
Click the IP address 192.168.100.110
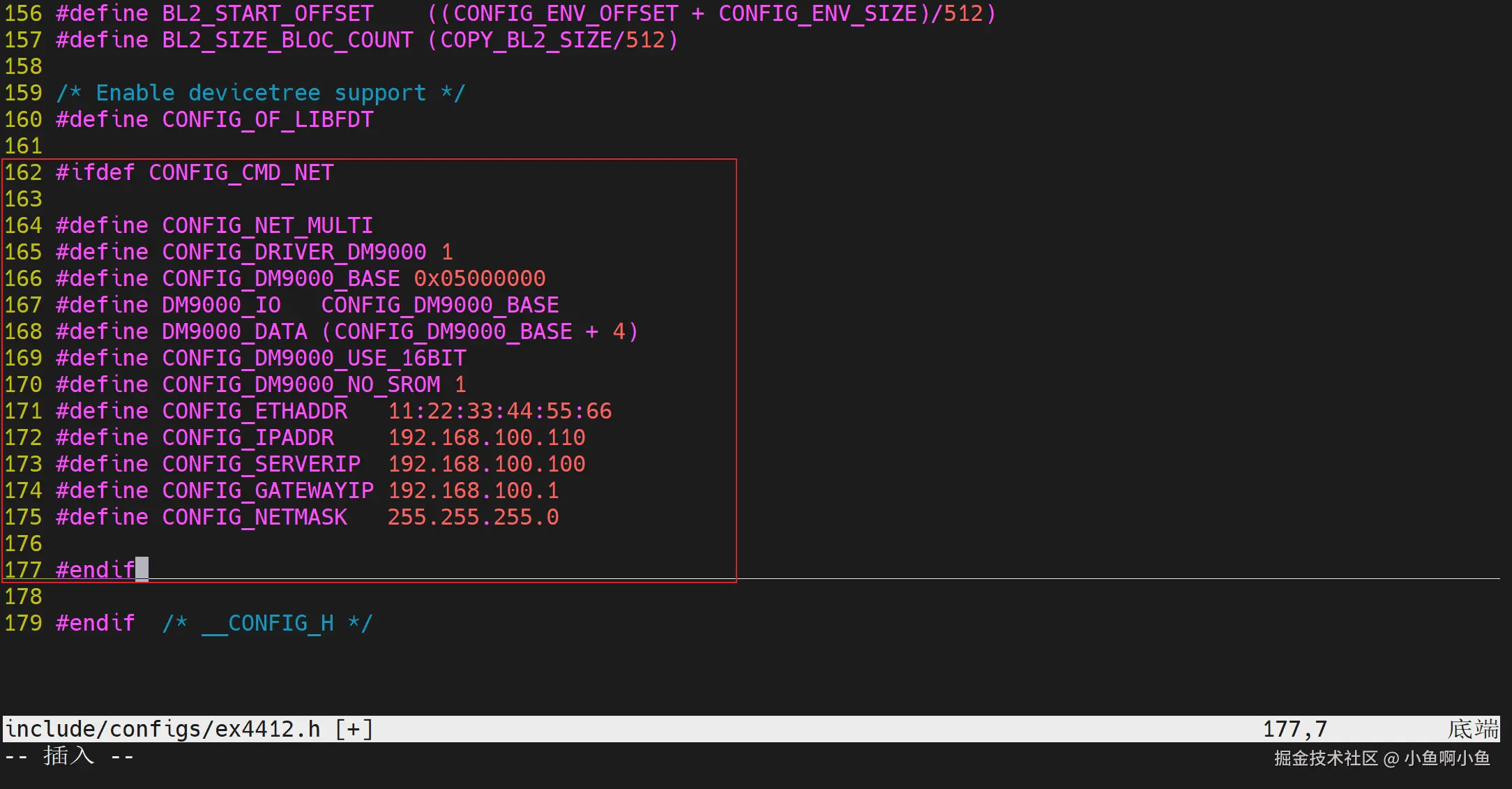click(486, 437)
